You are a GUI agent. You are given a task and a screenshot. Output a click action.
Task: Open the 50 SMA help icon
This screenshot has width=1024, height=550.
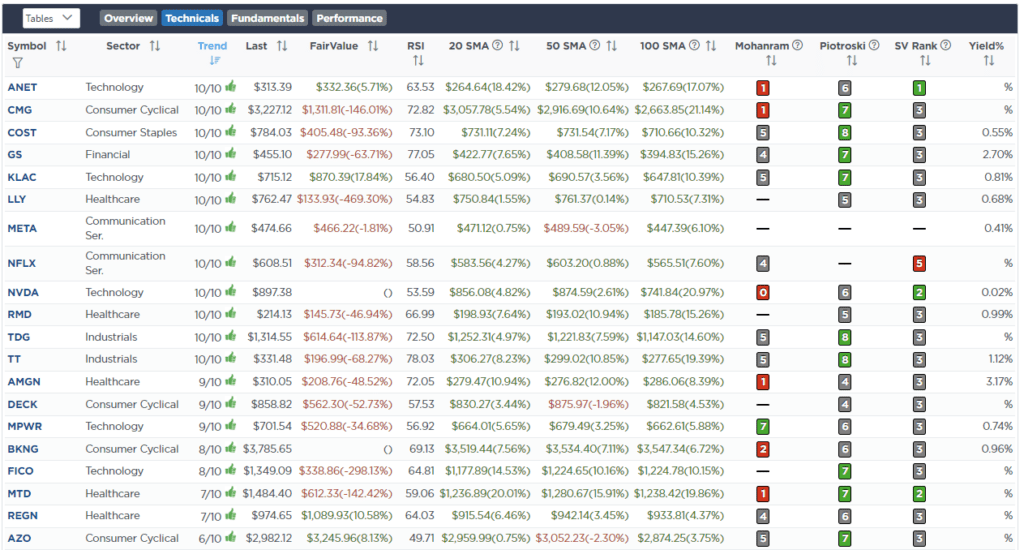click(595, 45)
